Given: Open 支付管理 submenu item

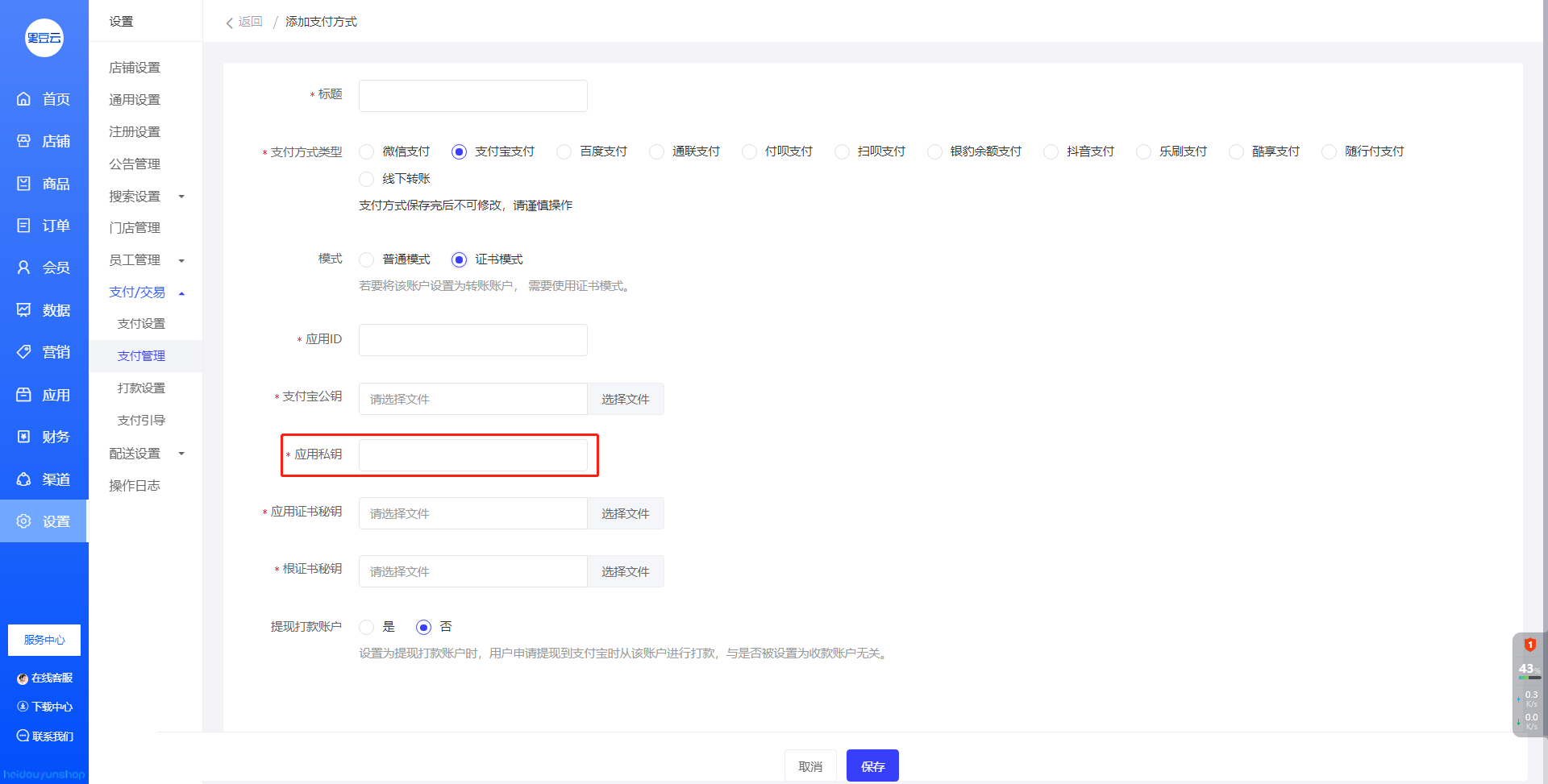Looking at the screenshot, I should (x=141, y=356).
